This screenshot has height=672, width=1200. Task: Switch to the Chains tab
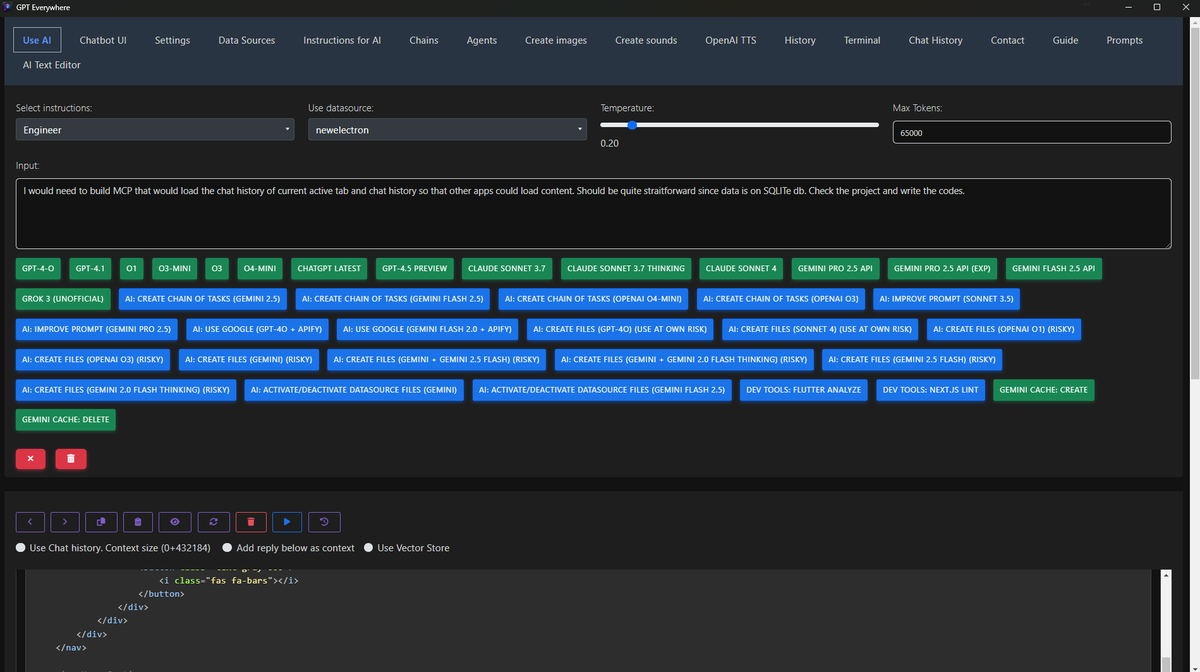click(424, 40)
